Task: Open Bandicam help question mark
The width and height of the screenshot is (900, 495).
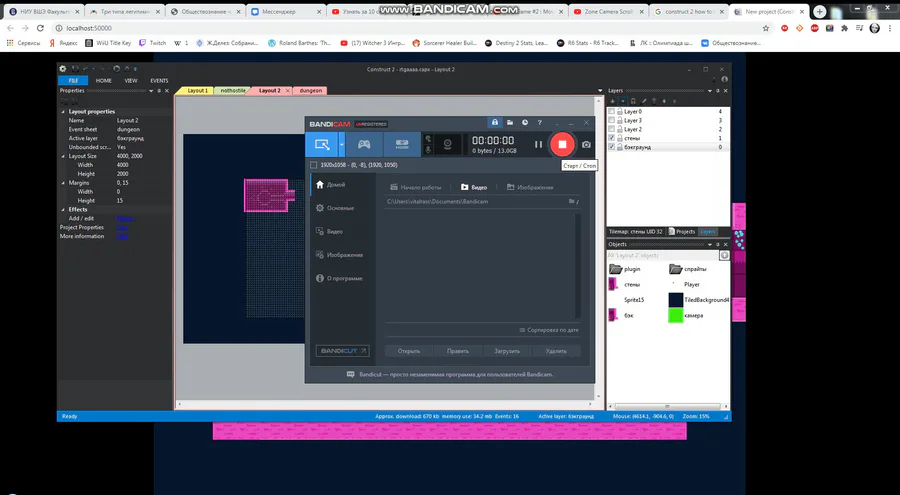Action: click(540, 123)
